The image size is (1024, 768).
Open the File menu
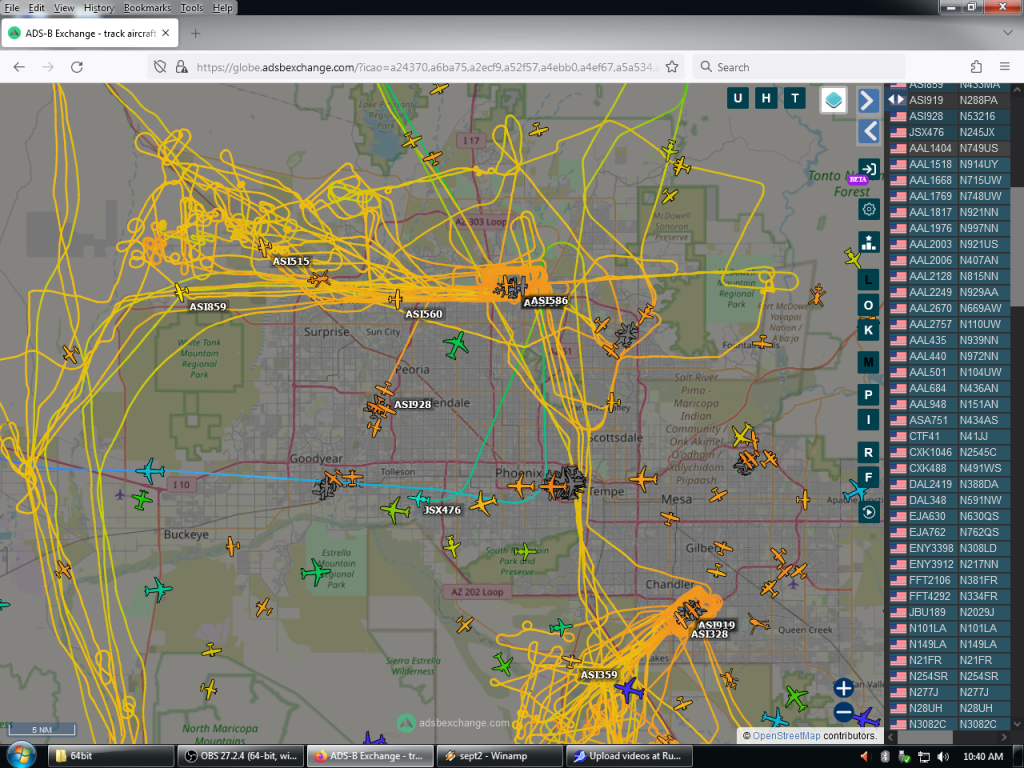point(12,8)
